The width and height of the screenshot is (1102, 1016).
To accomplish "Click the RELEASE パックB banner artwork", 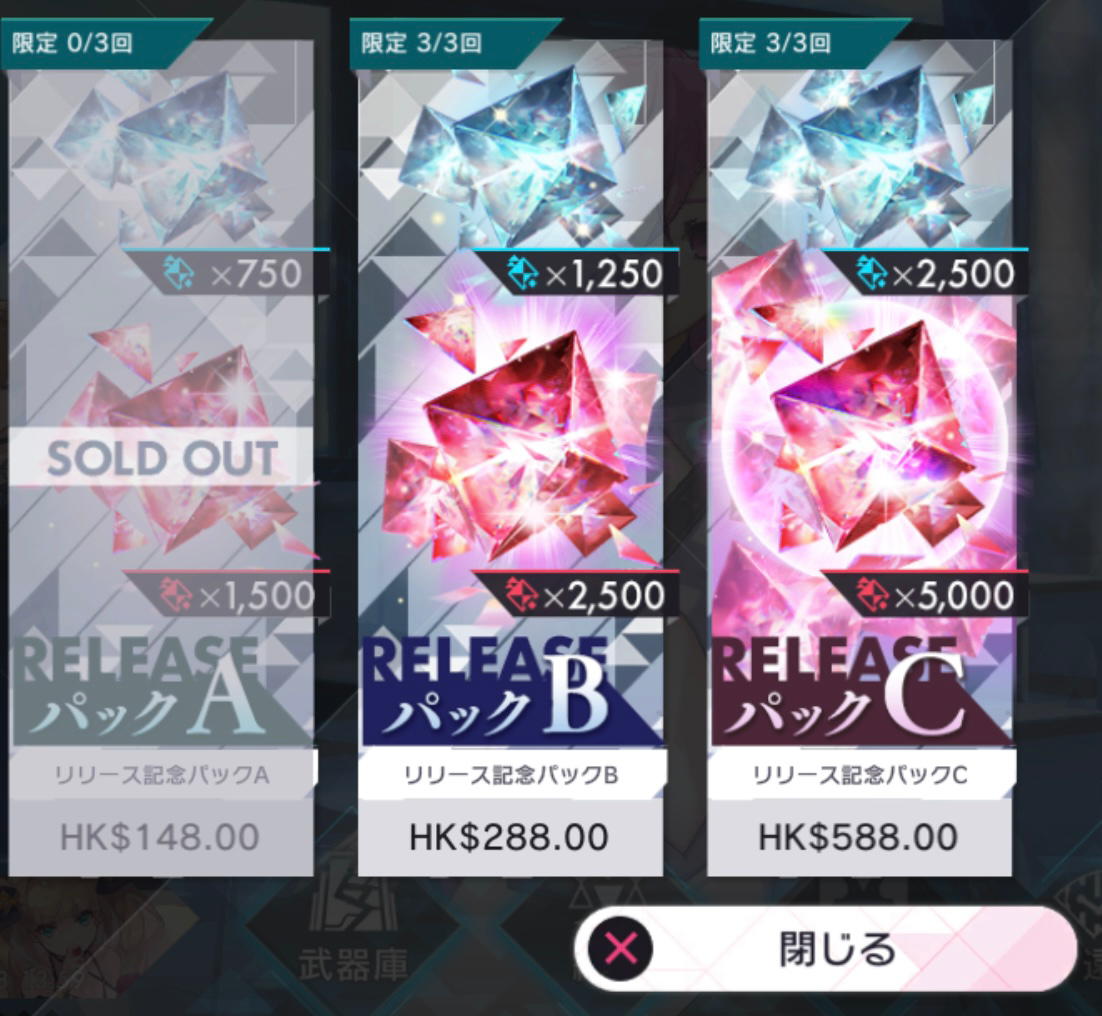I will pos(510,690).
